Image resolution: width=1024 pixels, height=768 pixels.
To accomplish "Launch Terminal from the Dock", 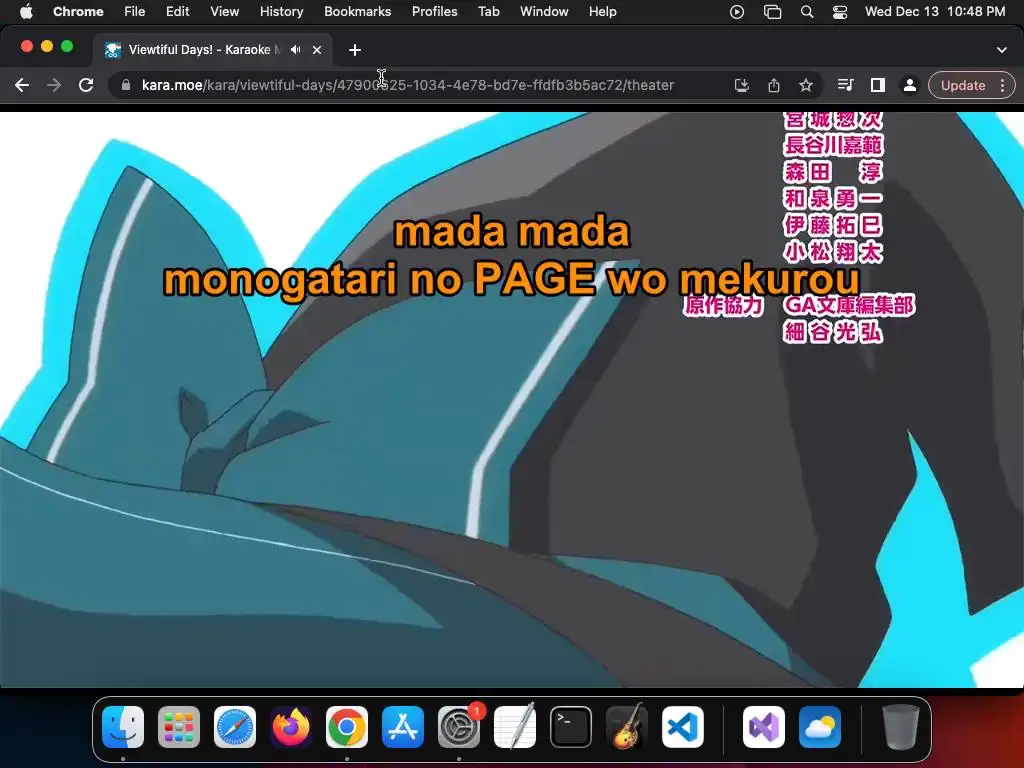I will pos(571,727).
